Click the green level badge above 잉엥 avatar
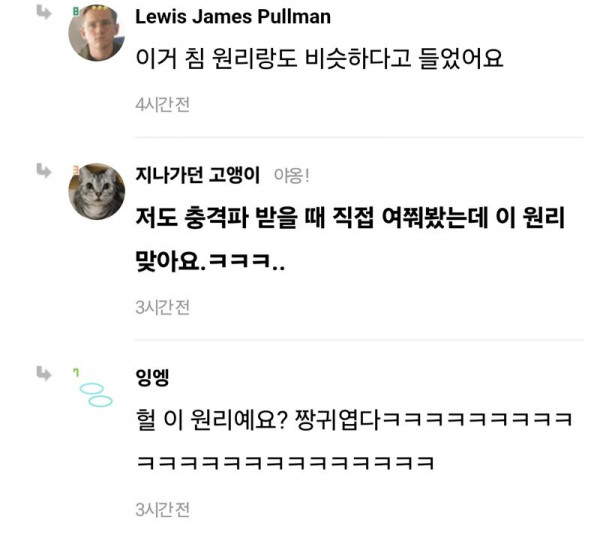The image size is (600, 535). pyautogui.click(x=76, y=372)
